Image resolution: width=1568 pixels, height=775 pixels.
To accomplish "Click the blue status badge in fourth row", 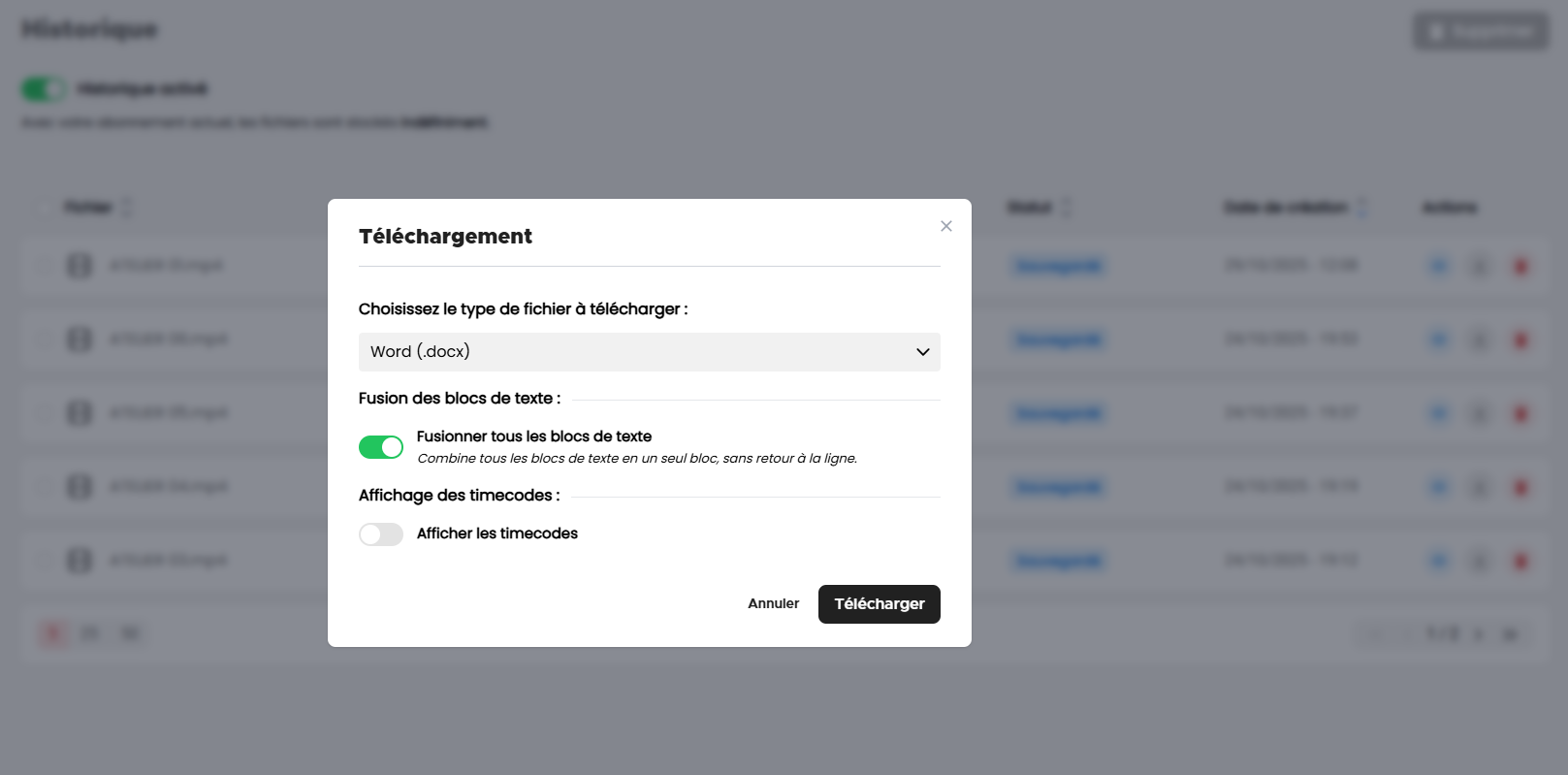I will tap(1059, 487).
